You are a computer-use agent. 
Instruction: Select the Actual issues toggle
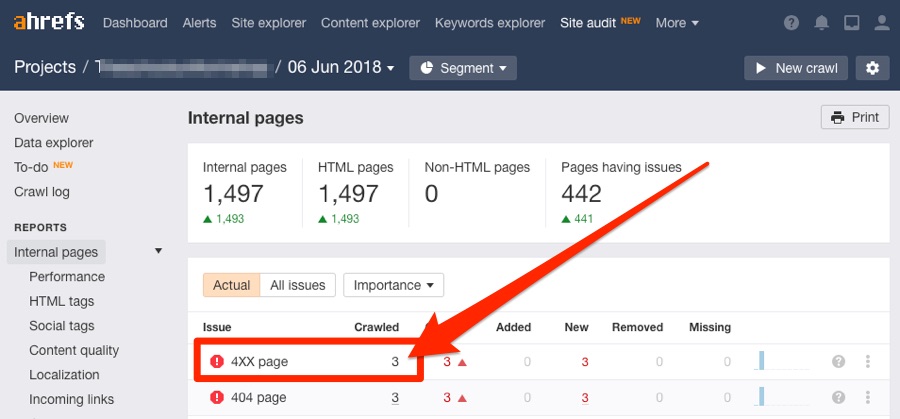point(232,285)
